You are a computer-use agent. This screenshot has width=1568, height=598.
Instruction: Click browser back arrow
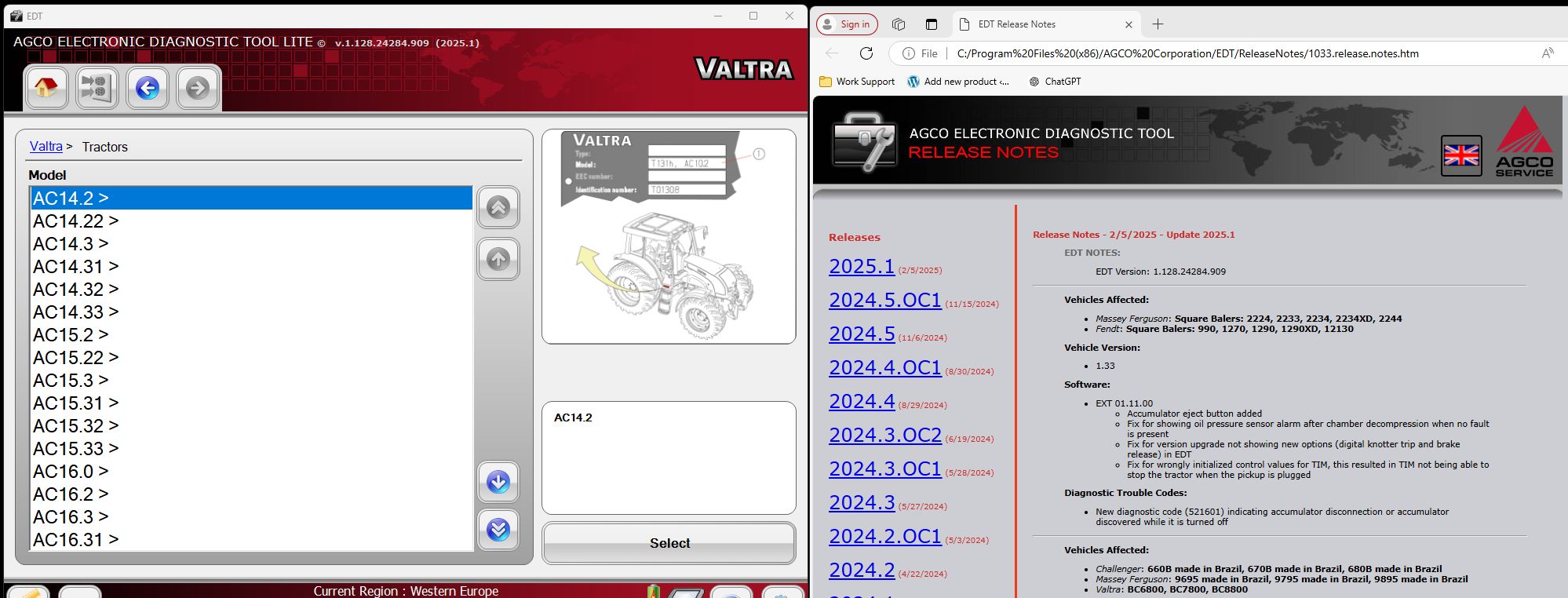click(832, 53)
